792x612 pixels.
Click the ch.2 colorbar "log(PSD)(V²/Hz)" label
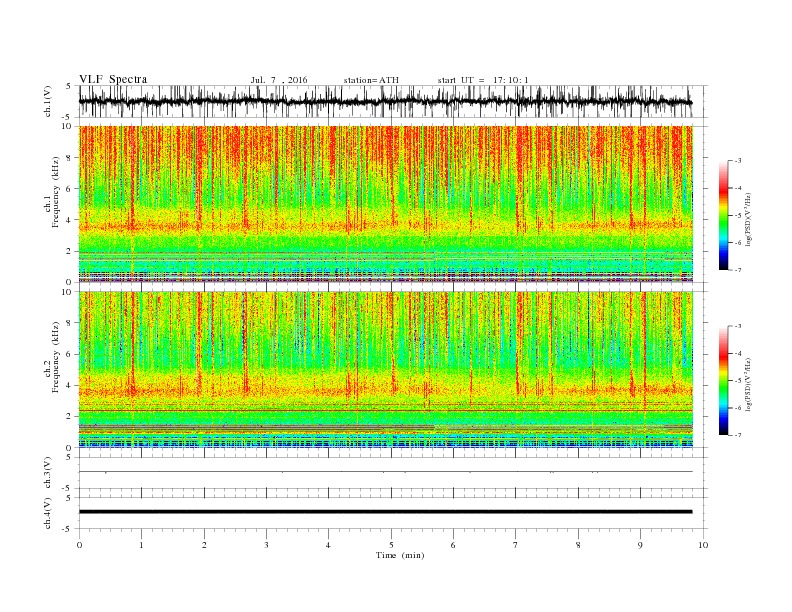click(x=749, y=384)
